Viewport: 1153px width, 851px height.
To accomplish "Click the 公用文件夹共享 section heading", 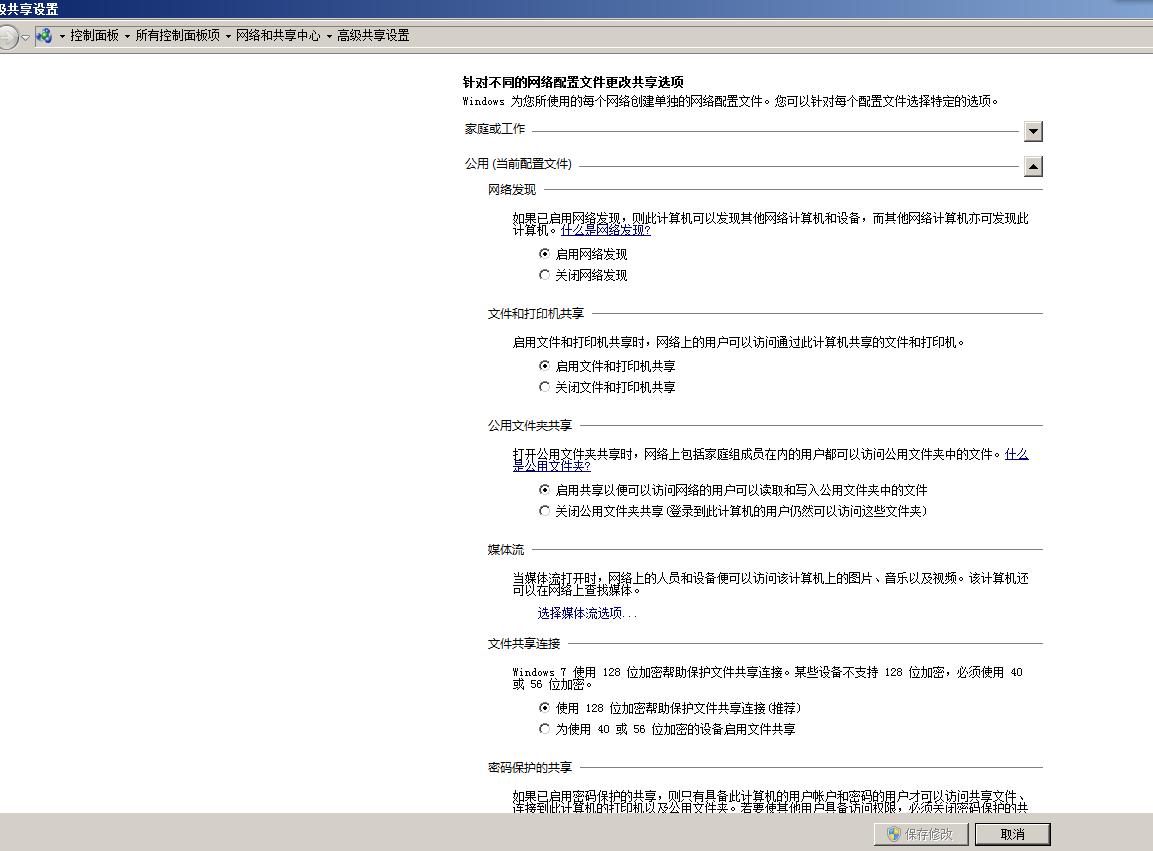I will pyautogui.click(x=529, y=426).
